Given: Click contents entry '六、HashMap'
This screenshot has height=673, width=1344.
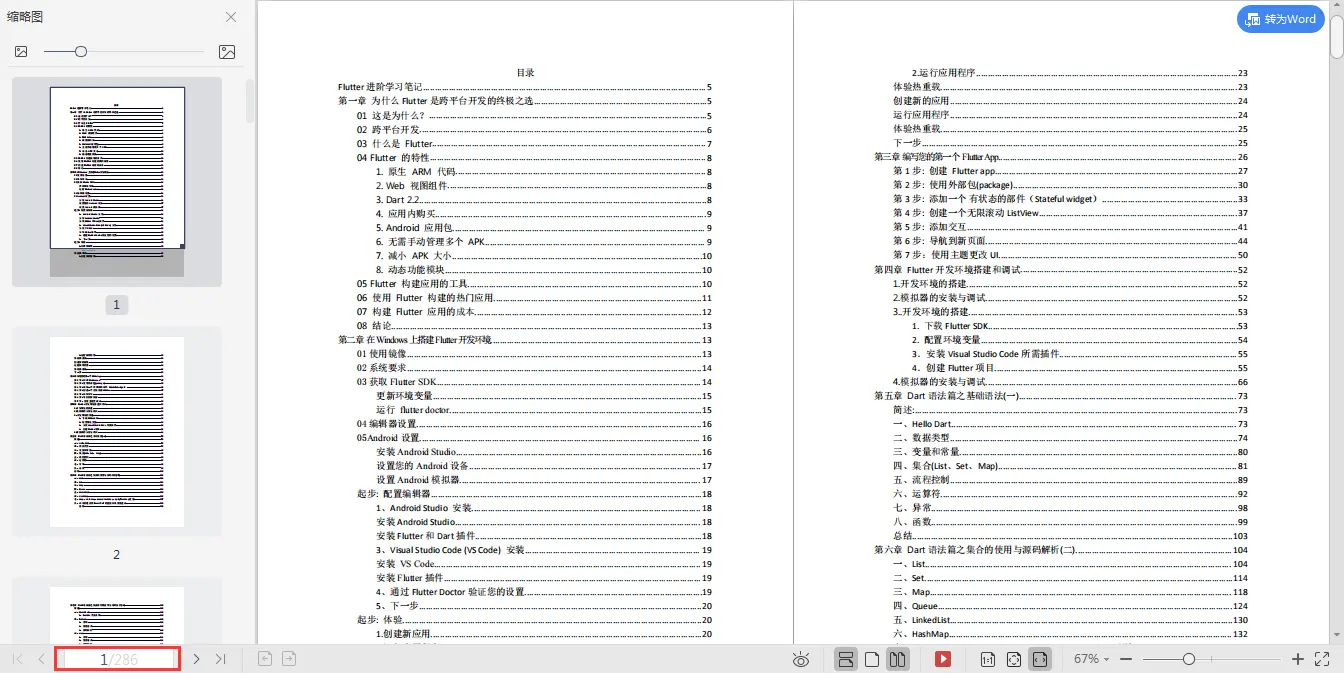Looking at the screenshot, I should pyautogui.click(x=1070, y=633).
